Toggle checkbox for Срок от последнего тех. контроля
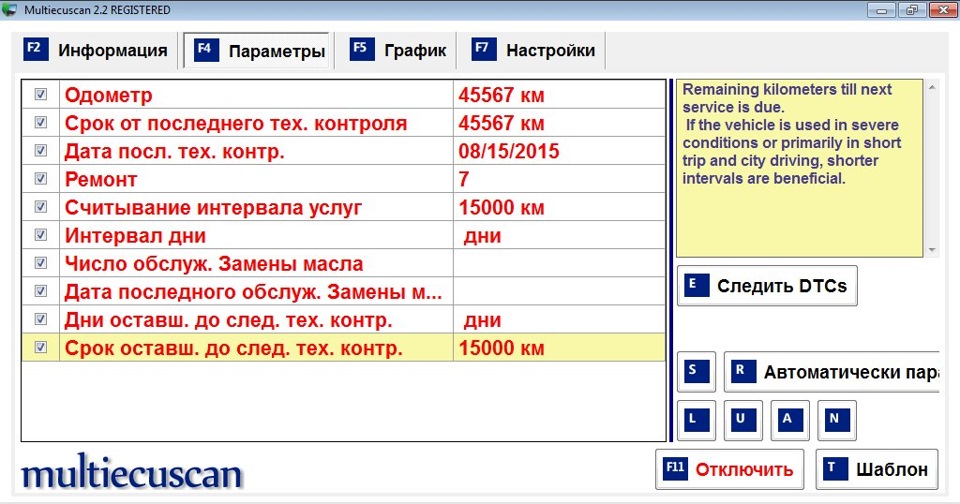960x504 pixels. pos(40,122)
